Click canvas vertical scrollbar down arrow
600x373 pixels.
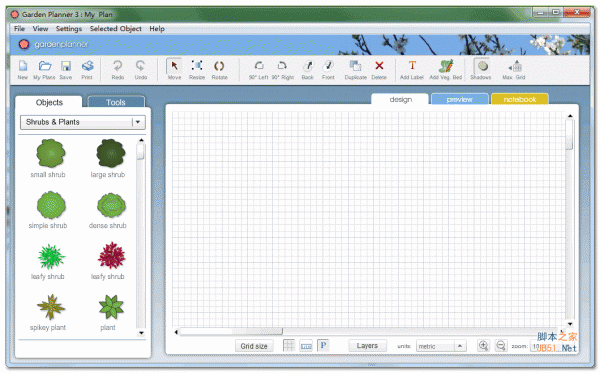[570, 324]
